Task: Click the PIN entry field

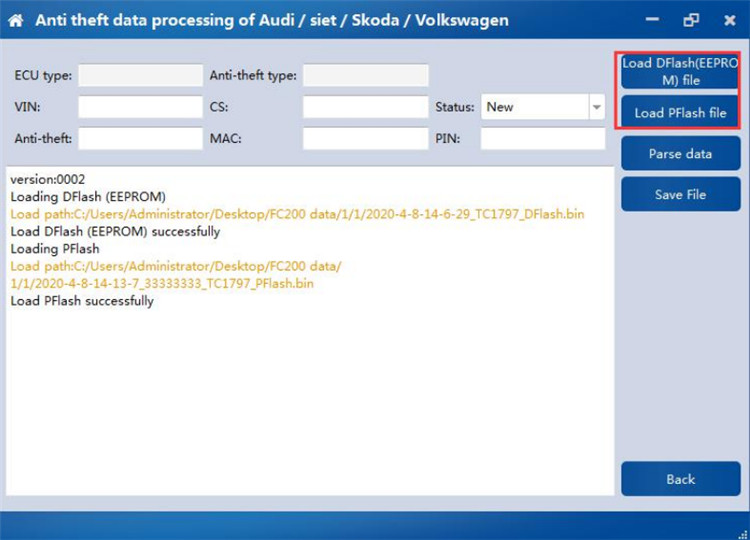Action: point(543,138)
